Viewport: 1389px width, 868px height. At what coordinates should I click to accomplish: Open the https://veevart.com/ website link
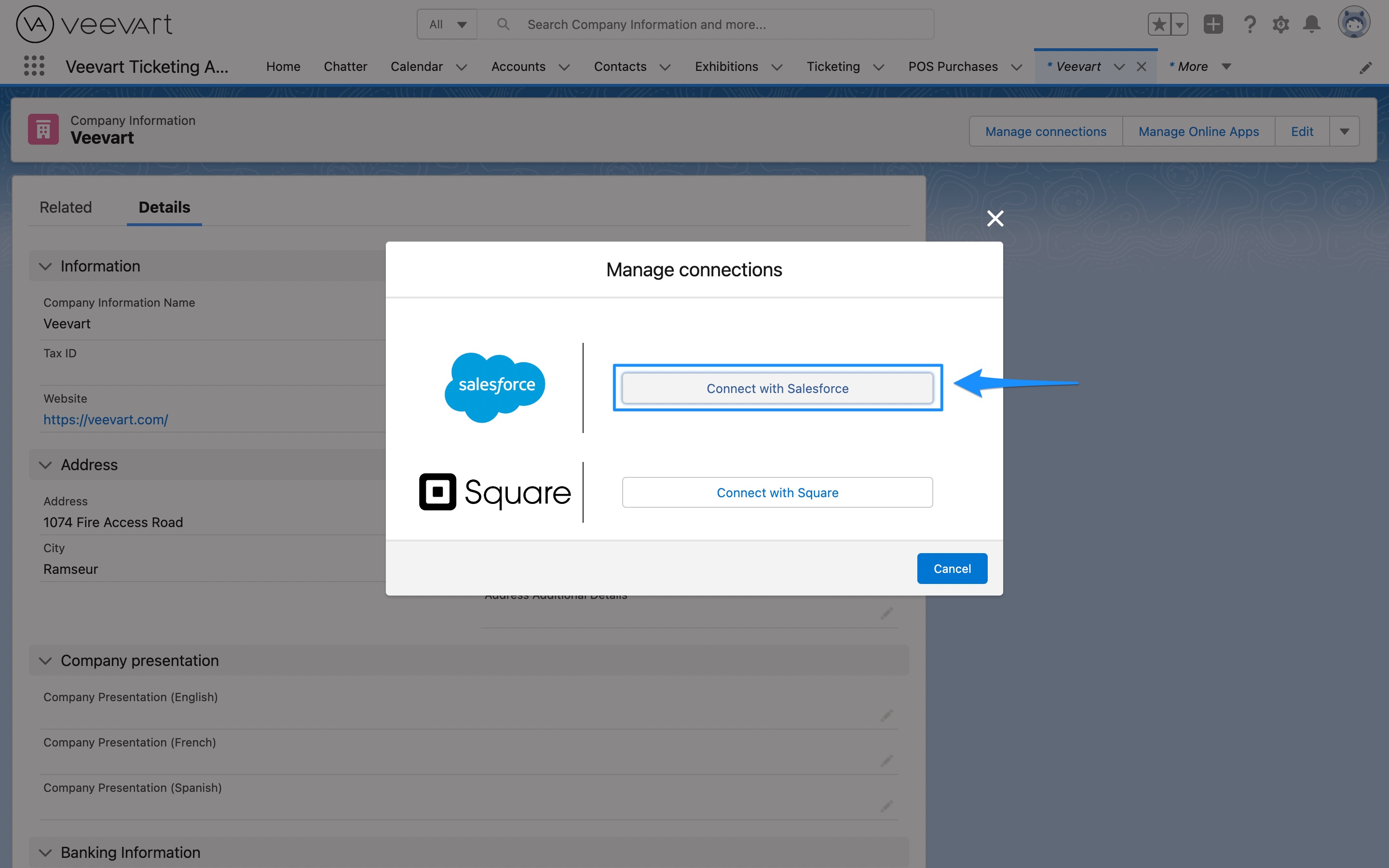coord(106,420)
